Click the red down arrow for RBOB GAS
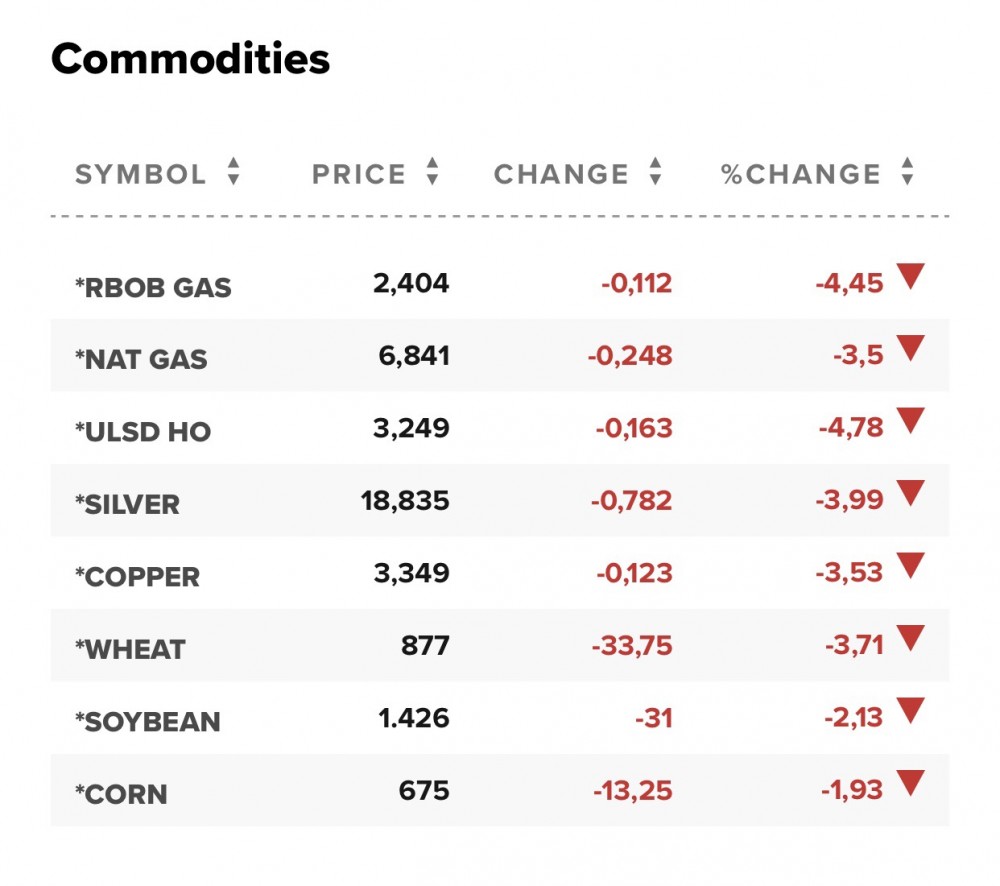 pyautogui.click(x=909, y=278)
